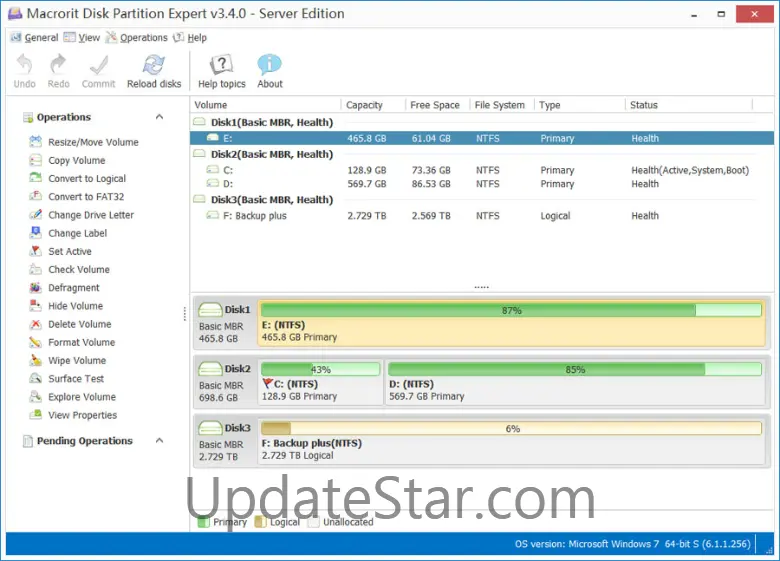Click the OS version text in status bar
780x561 pixels.
tap(632, 544)
